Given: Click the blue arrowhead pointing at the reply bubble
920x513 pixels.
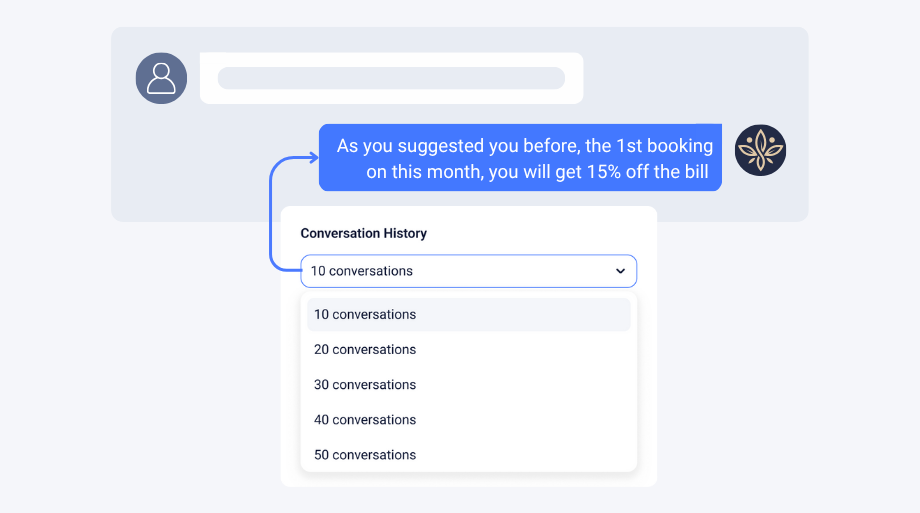Looking at the screenshot, I should pyautogui.click(x=314, y=157).
